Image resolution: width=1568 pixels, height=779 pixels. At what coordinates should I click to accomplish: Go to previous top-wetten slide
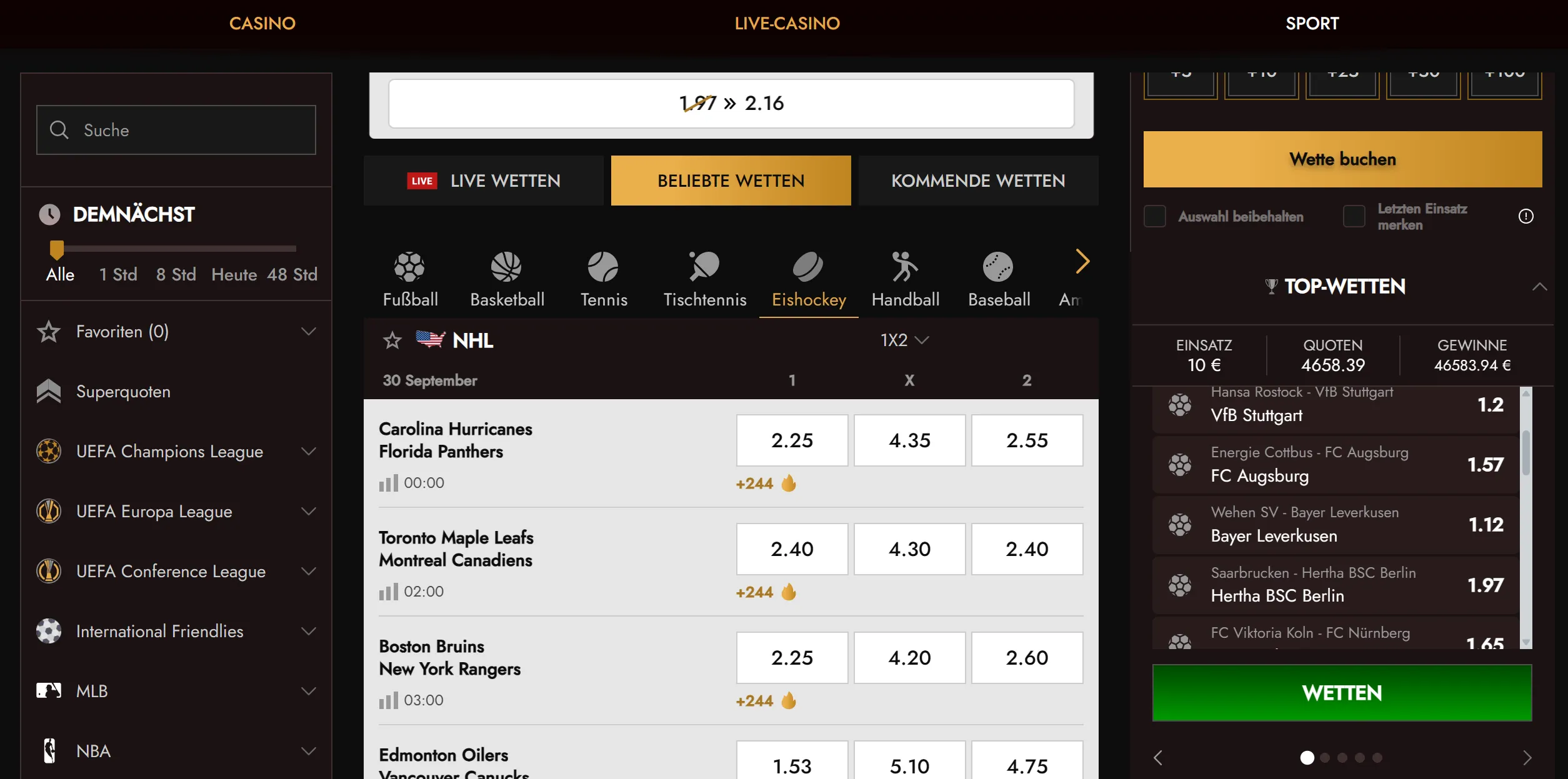pyautogui.click(x=1158, y=758)
